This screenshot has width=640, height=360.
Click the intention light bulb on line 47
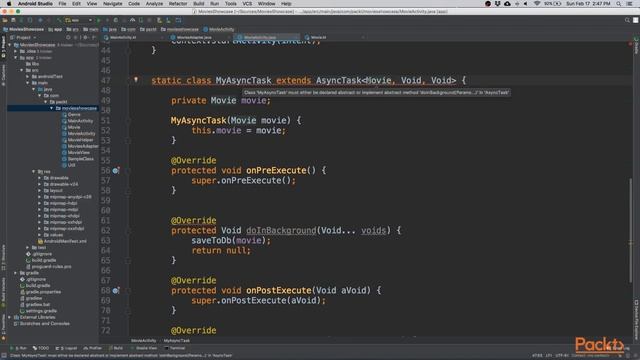(136, 80)
